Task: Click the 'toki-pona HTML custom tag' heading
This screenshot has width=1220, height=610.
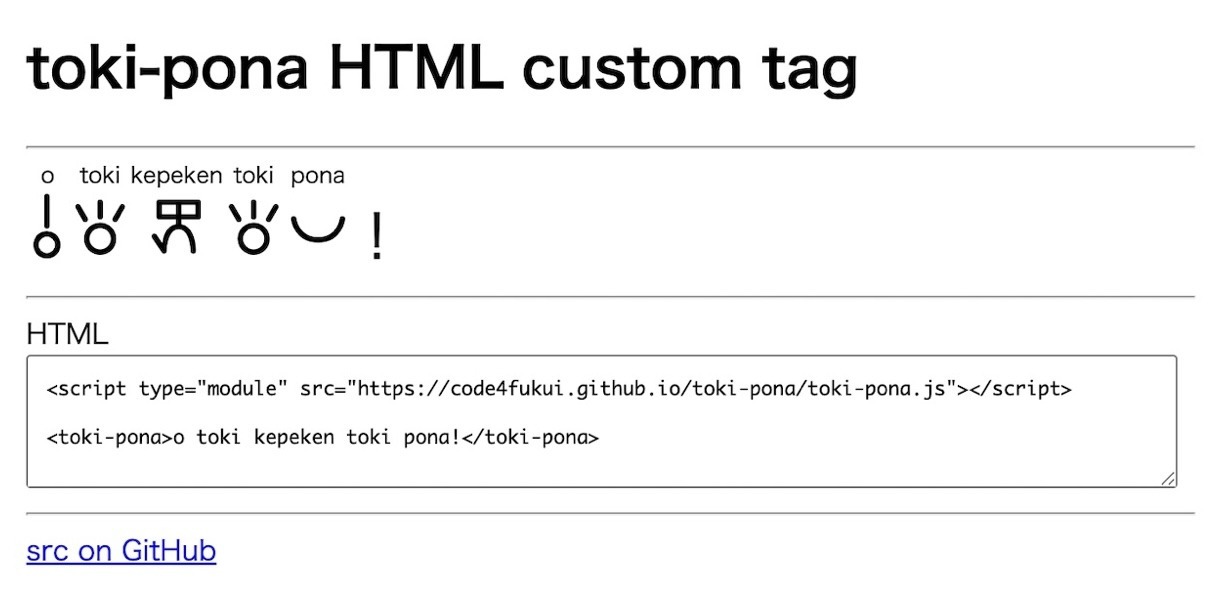Action: [442, 68]
